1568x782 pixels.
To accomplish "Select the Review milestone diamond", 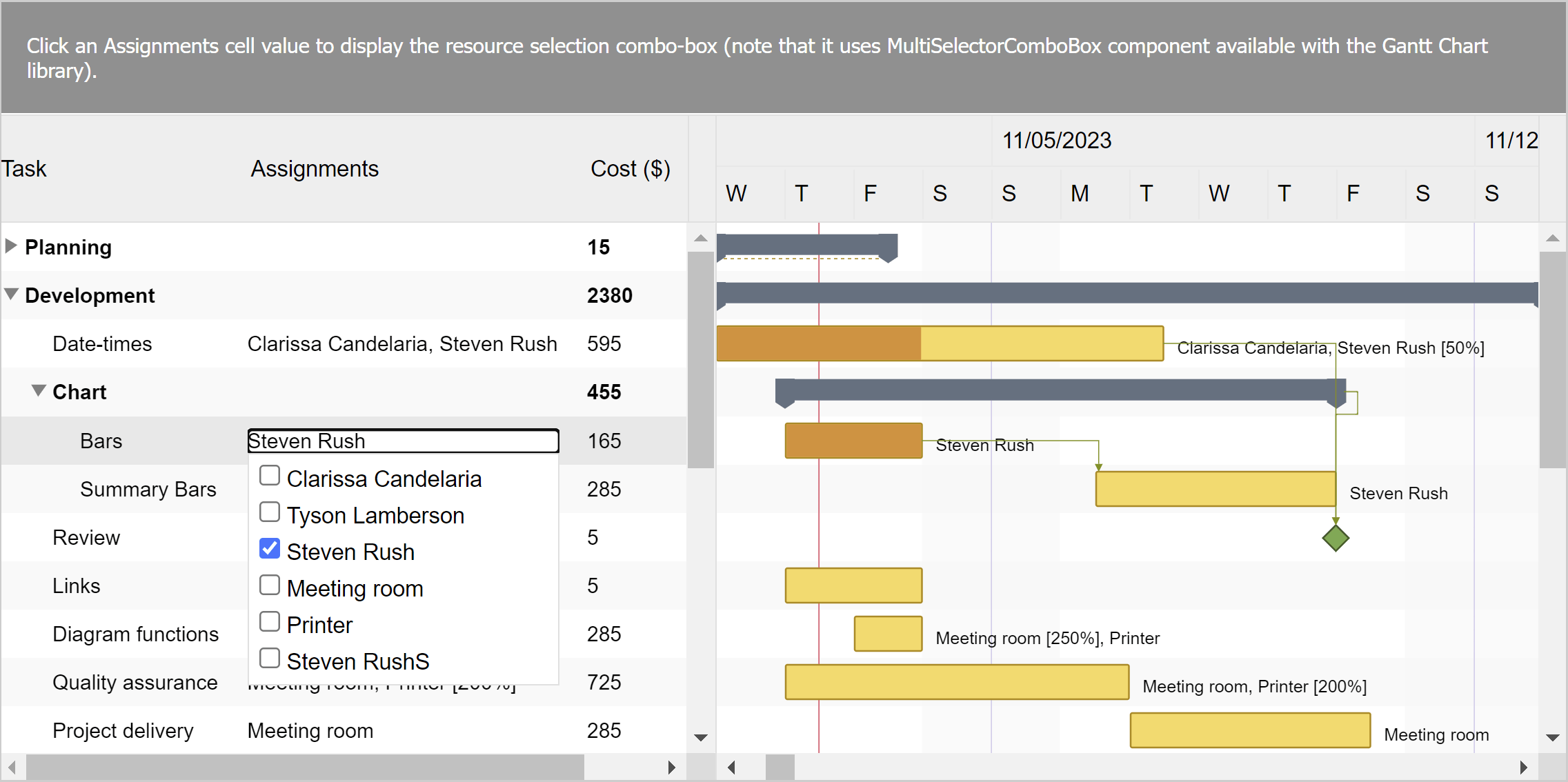I will (1336, 538).
